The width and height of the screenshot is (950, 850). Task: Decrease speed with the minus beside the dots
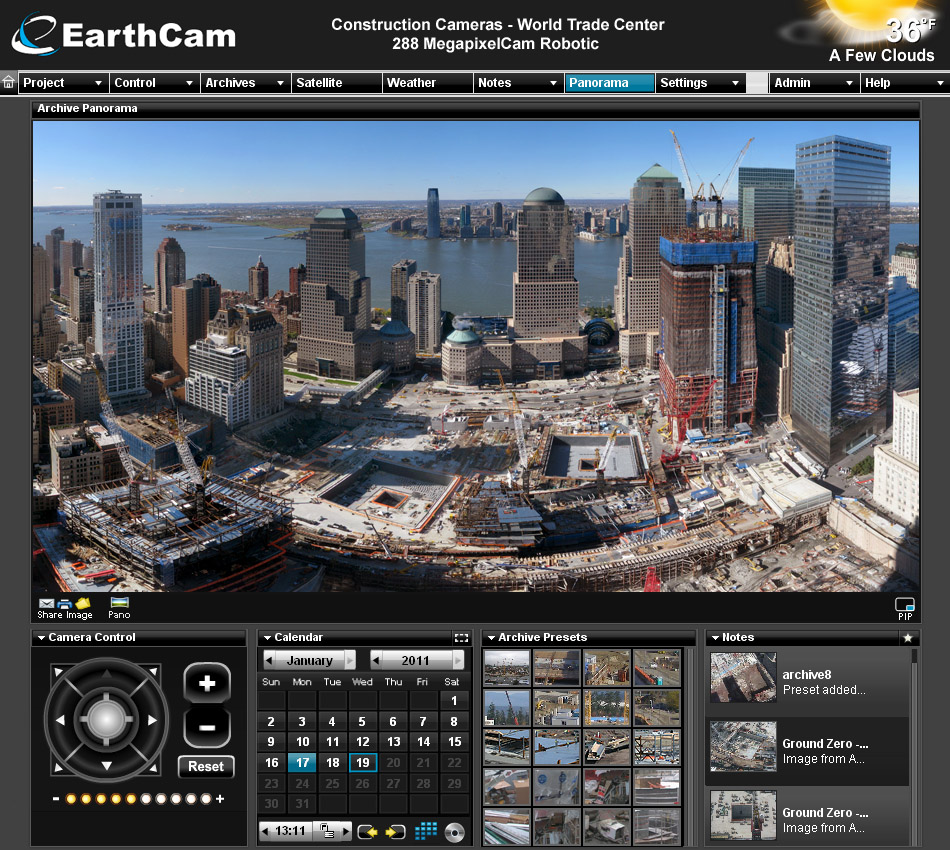tap(56, 799)
